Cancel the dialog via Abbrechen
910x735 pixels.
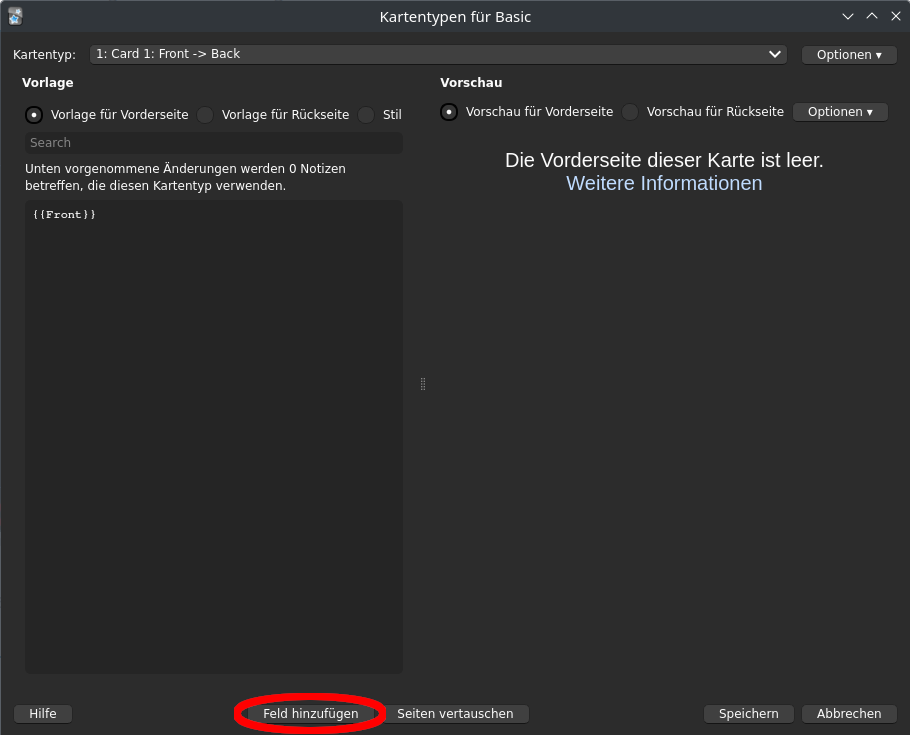pyautogui.click(x=849, y=713)
